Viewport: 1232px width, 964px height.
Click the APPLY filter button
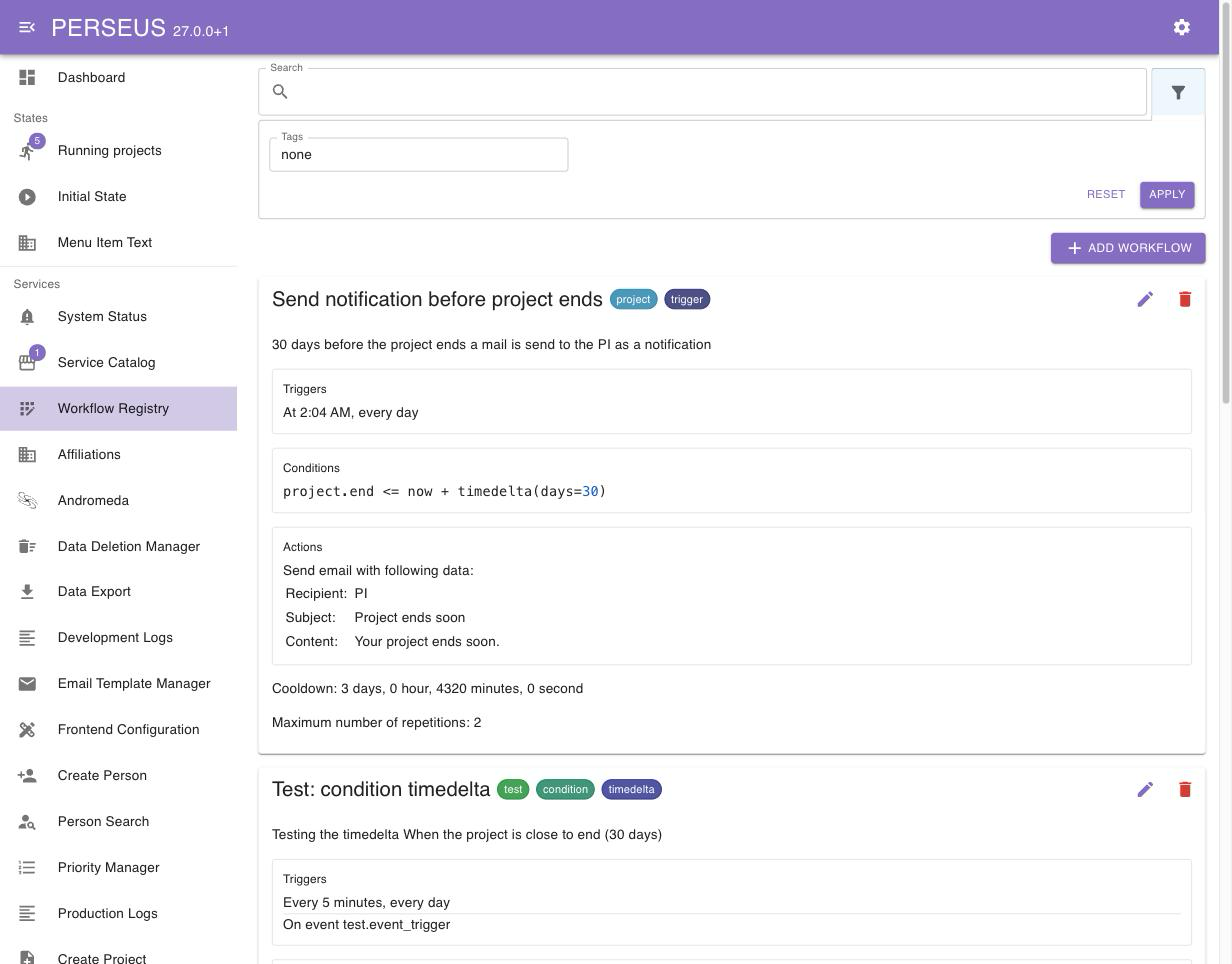(x=1167, y=194)
